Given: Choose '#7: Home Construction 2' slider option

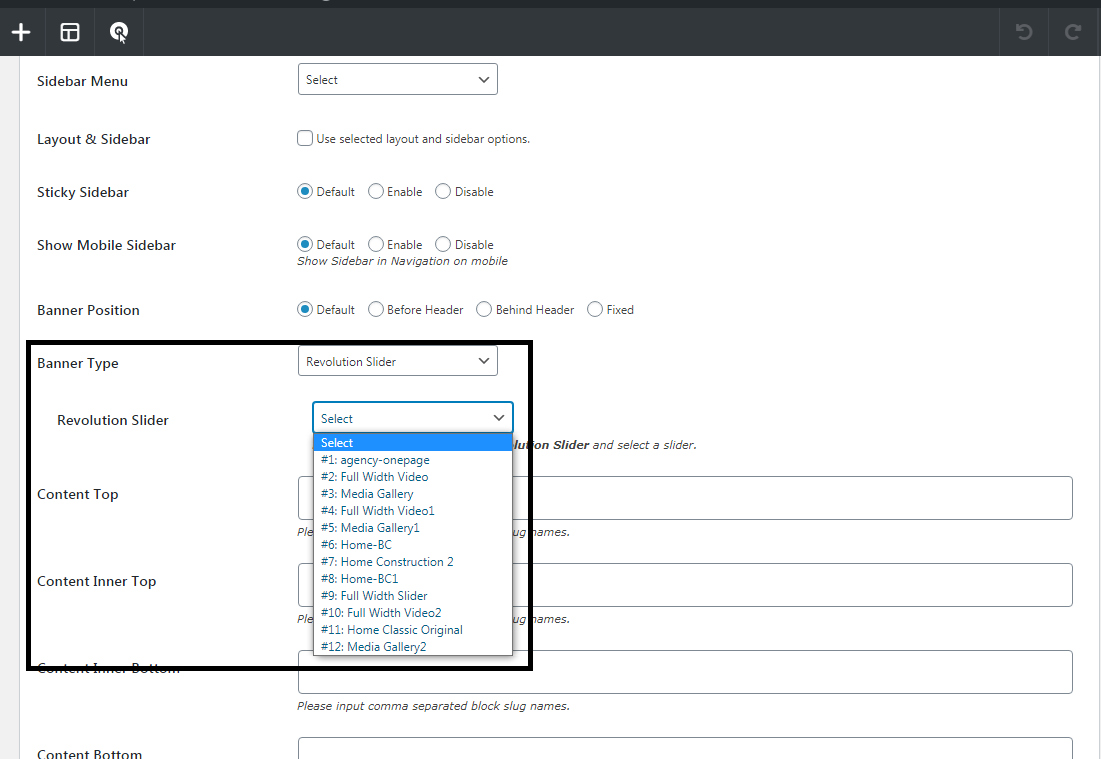Looking at the screenshot, I should [x=387, y=562].
